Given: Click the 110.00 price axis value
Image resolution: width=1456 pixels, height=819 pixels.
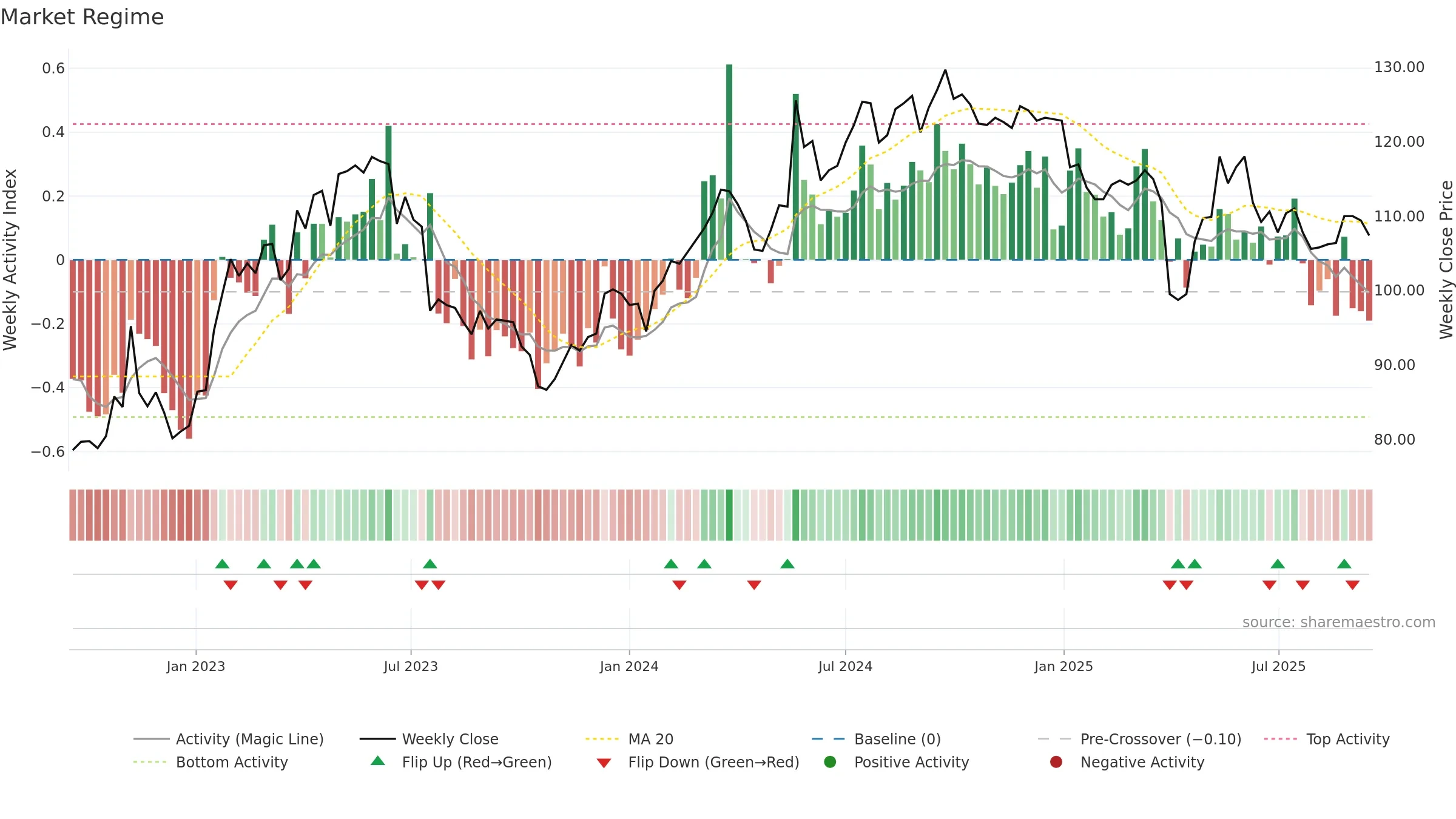Looking at the screenshot, I should [x=1399, y=217].
